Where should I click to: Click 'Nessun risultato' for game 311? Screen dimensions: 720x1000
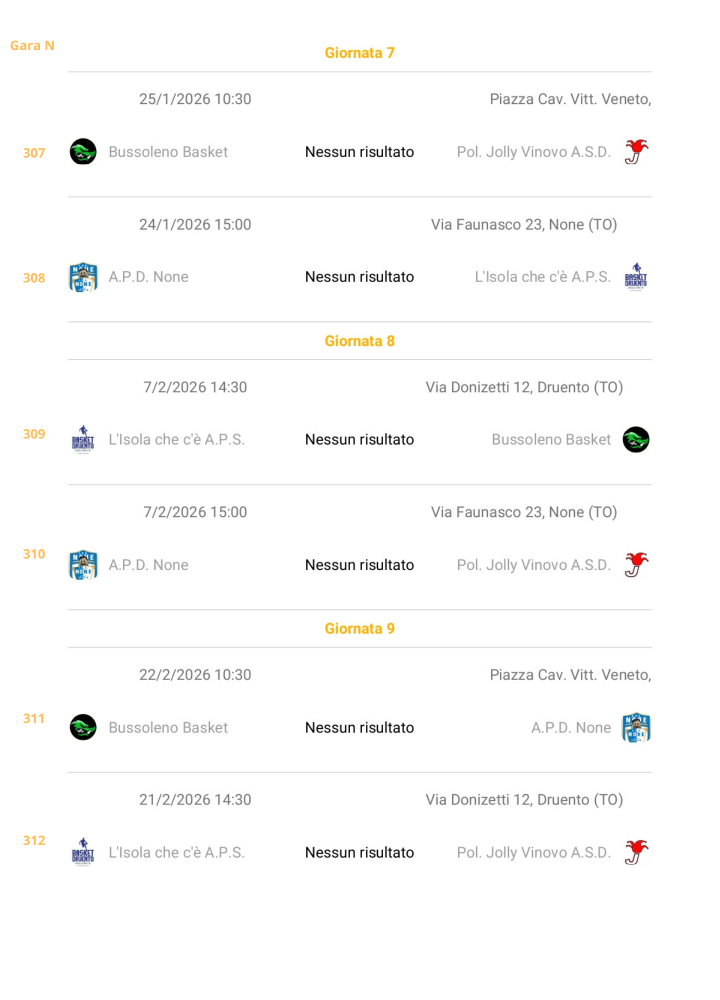coord(359,728)
